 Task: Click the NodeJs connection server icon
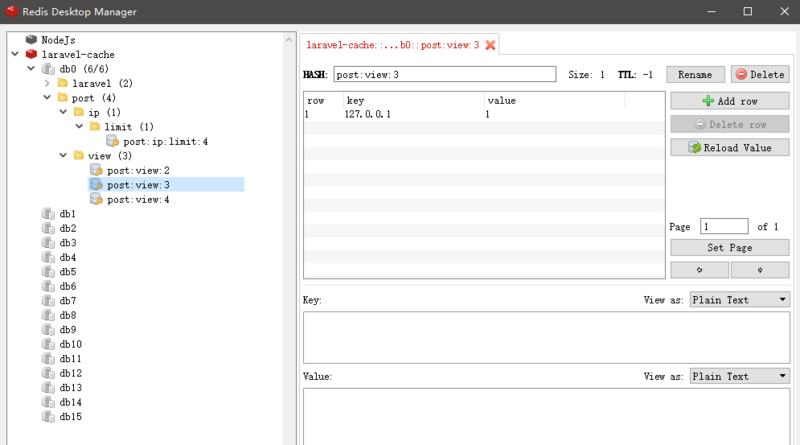pyautogui.click(x=32, y=39)
